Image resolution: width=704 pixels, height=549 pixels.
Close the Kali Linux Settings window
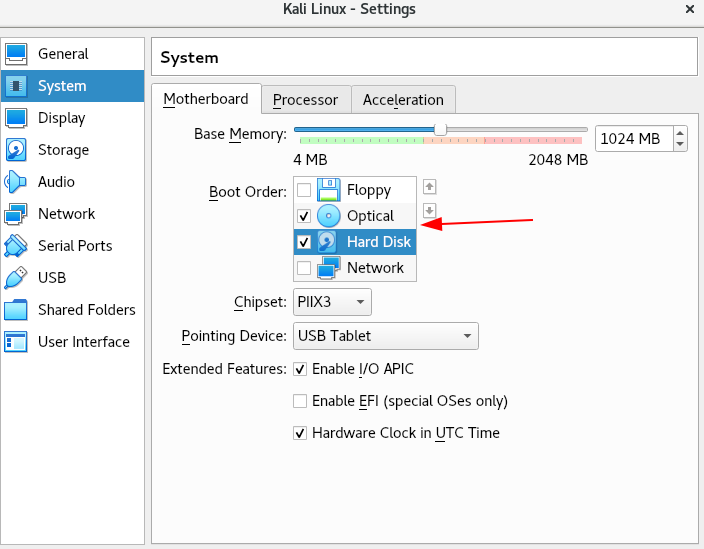(x=690, y=9)
